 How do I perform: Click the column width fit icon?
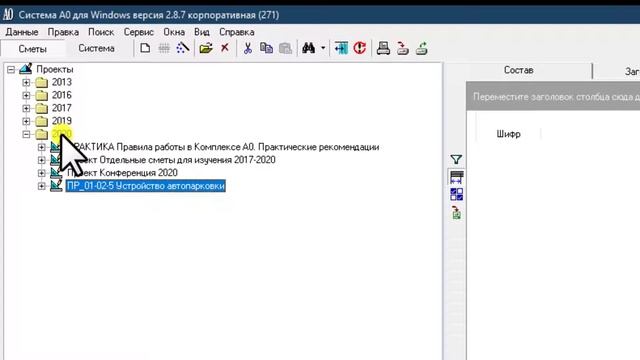[456, 178]
